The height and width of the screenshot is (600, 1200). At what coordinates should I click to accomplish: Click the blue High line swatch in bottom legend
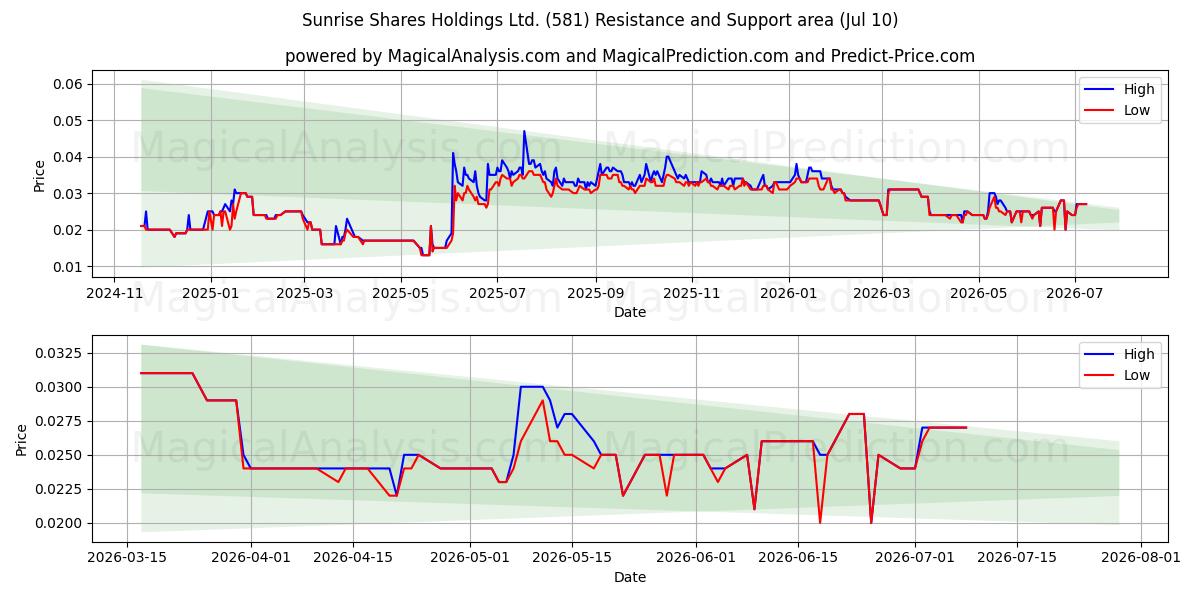[x=1101, y=355]
